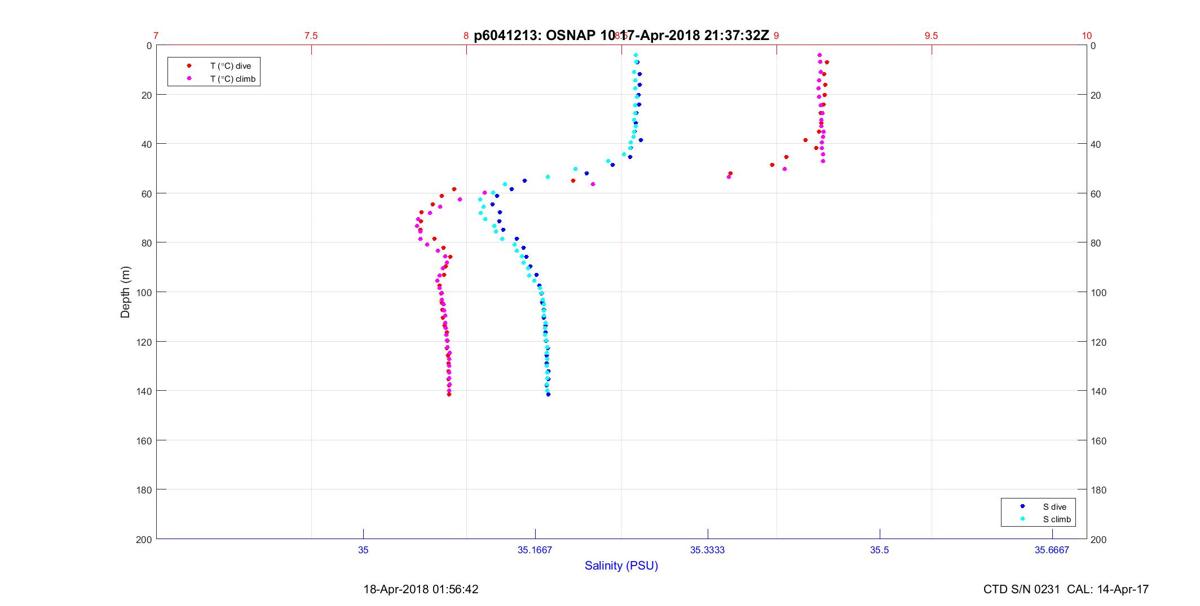Click the 35.6667 salinity tick label
The width and height of the screenshot is (1200, 606).
(1052, 550)
